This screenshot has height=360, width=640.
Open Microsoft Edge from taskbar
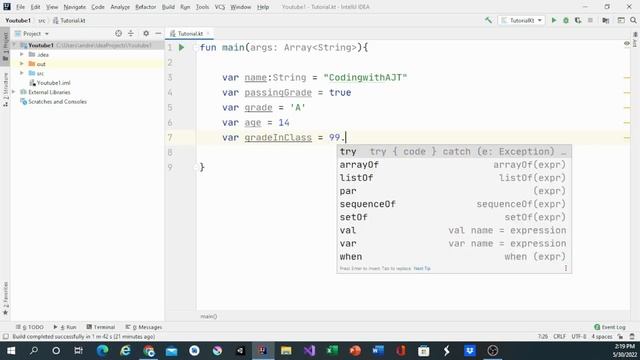click(102, 351)
